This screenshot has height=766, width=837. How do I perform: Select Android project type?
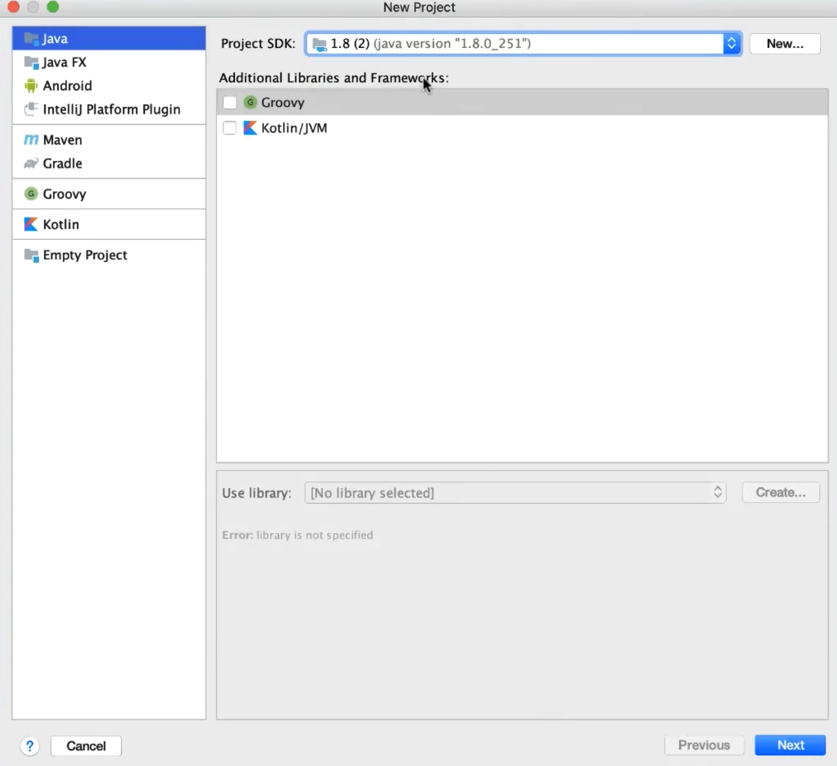[x=109, y=85]
